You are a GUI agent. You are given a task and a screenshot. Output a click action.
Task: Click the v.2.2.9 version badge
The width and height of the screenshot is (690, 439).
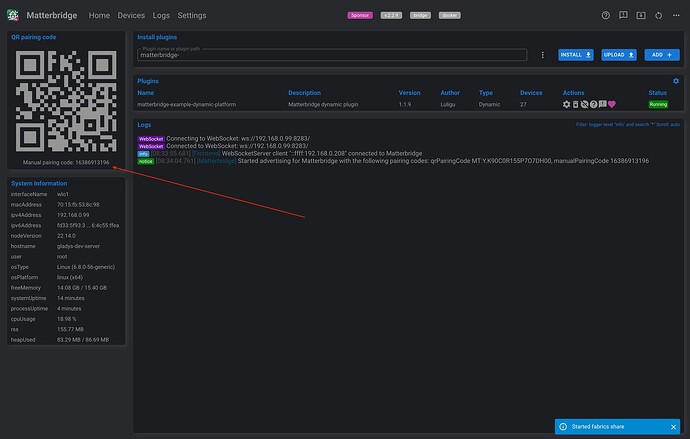[x=391, y=15]
